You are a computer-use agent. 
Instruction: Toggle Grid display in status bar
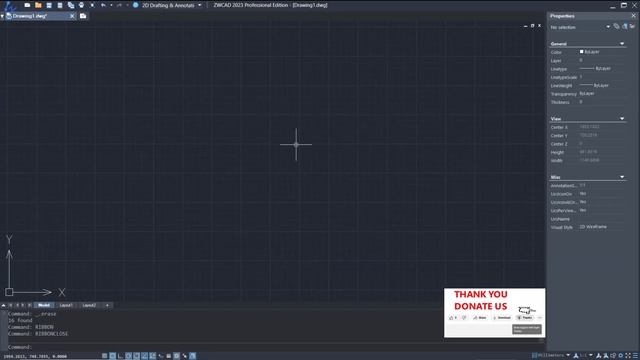(113, 356)
